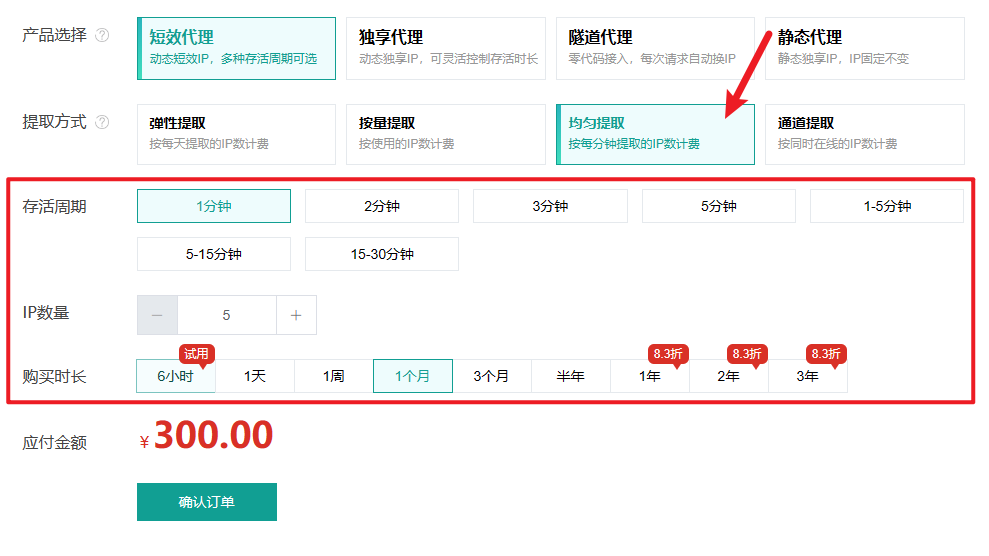Click the 确认订单 button
The height and width of the screenshot is (556, 989).
click(x=206, y=502)
